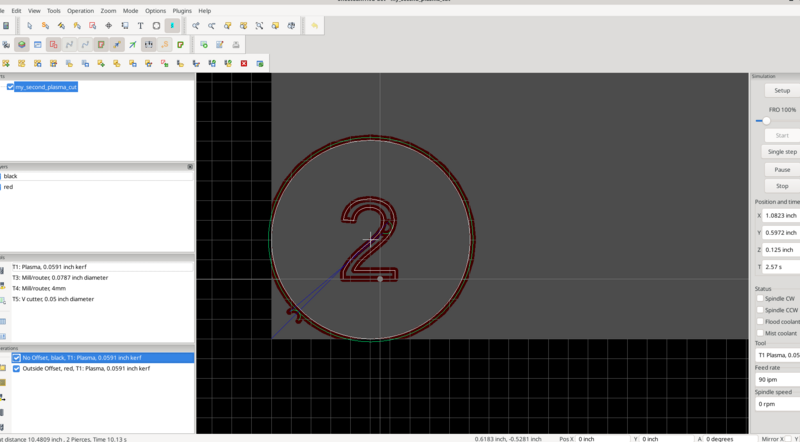Click the green diagonal arrow rapid-moves icon

tap(133, 45)
